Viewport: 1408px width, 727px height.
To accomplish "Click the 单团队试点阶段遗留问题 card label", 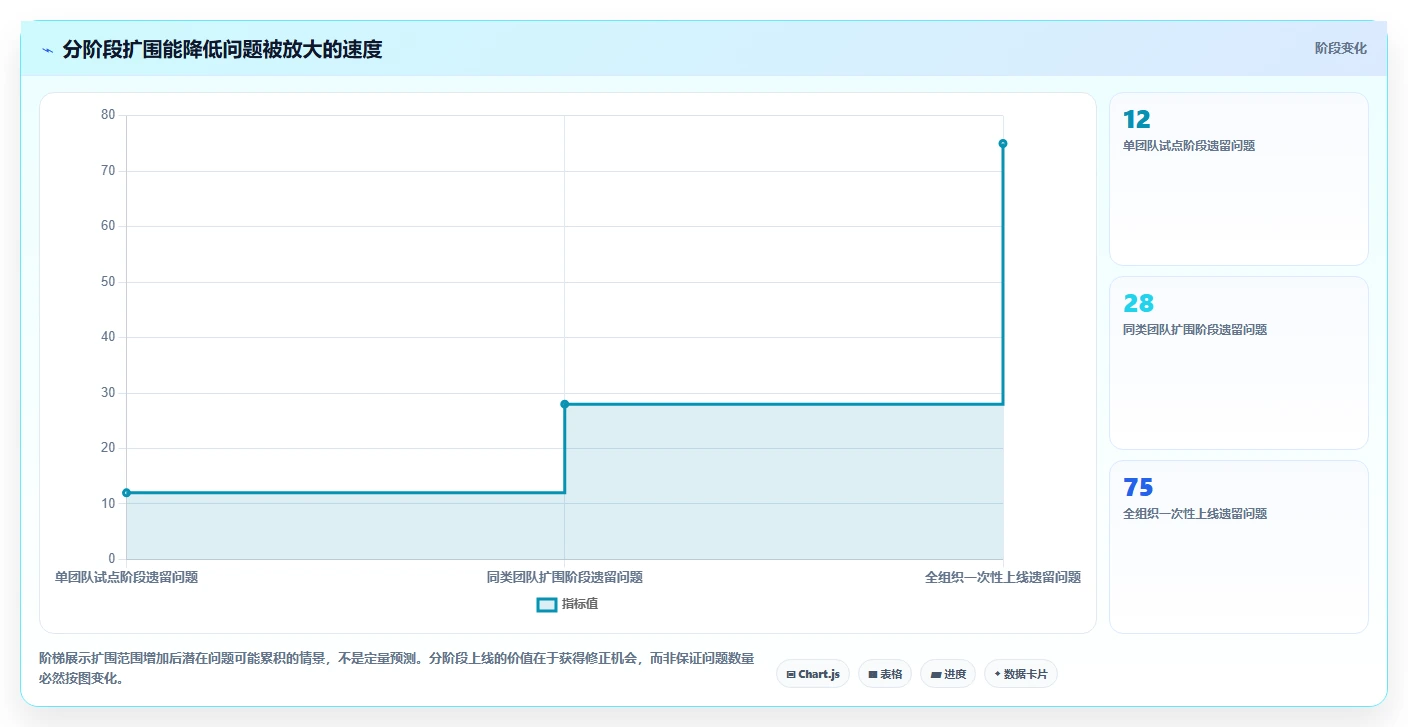I will tap(1189, 146).
